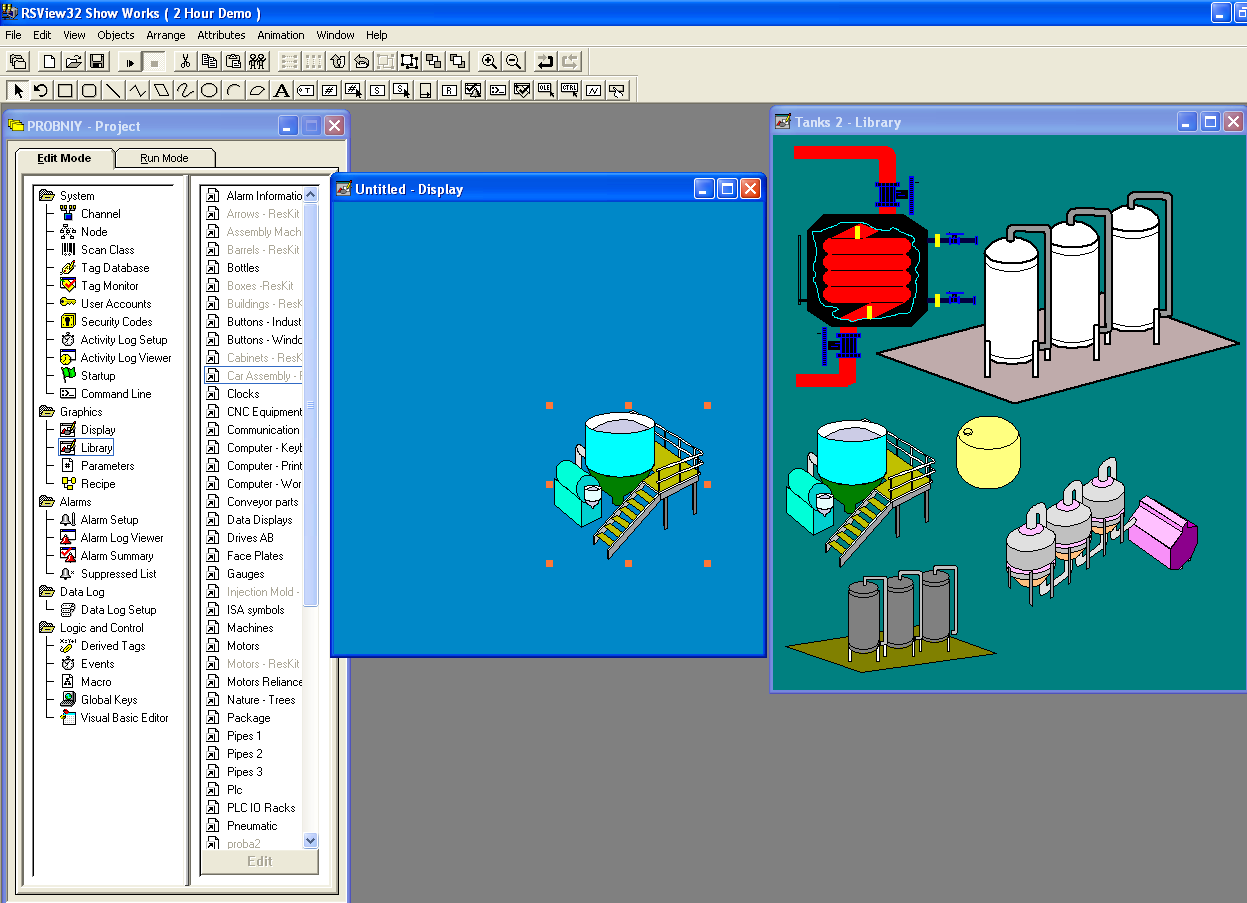Open the Objects menu
Viewport: 1247px width, 903px height.
tap(116, 35)
